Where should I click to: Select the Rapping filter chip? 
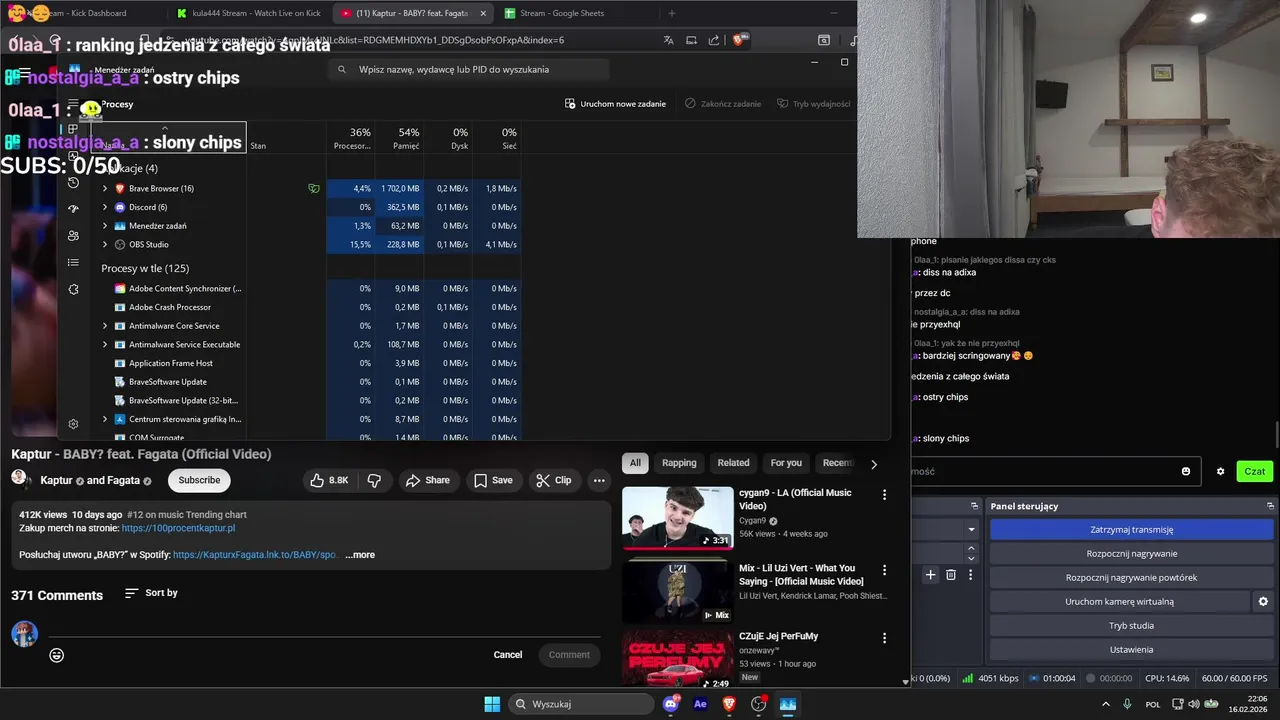click(x=679, y=463)
